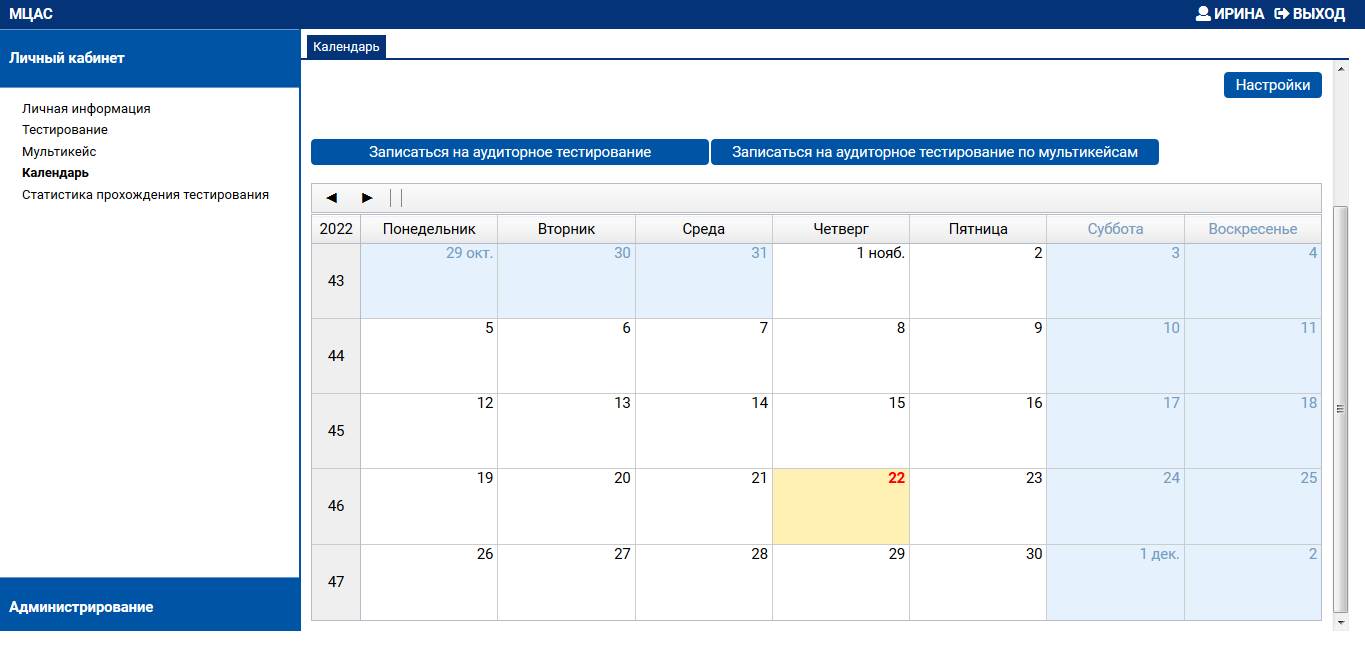Click the user profile icon ИРИНА
This screenshot has width=1365, height=647.
1203,14
